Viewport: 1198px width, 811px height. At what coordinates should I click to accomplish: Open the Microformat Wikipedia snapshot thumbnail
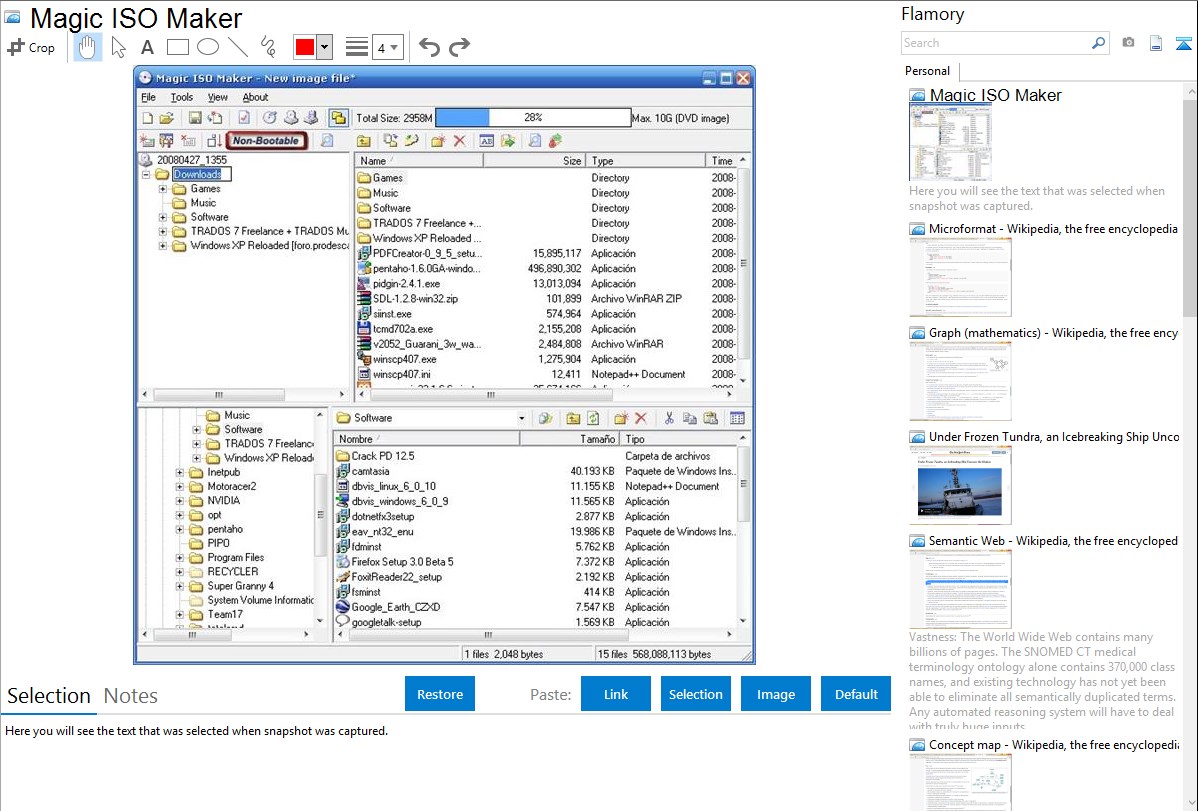pos(960,277)
